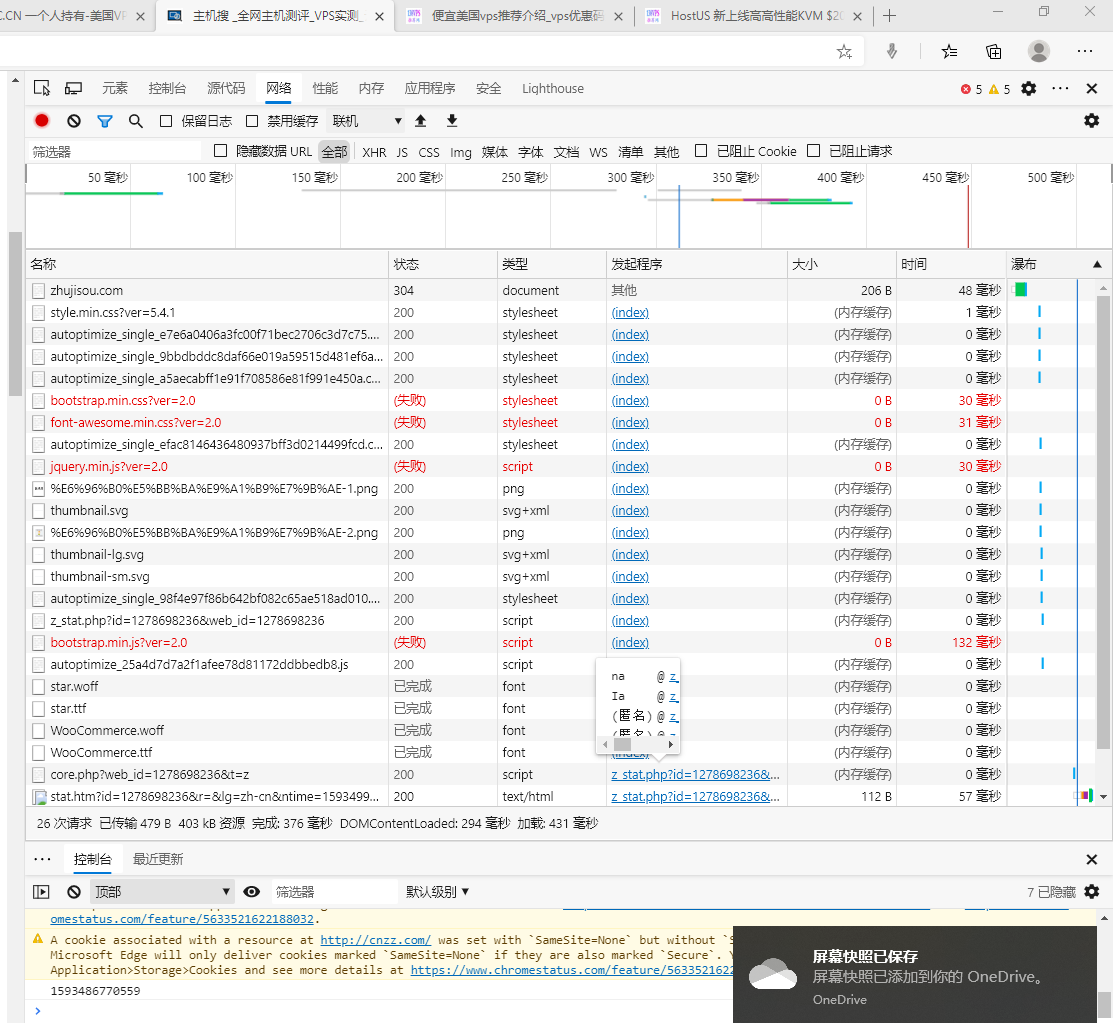
Task: Enable 保留日志 preserve log checkbox
Action: pos(166,121)
